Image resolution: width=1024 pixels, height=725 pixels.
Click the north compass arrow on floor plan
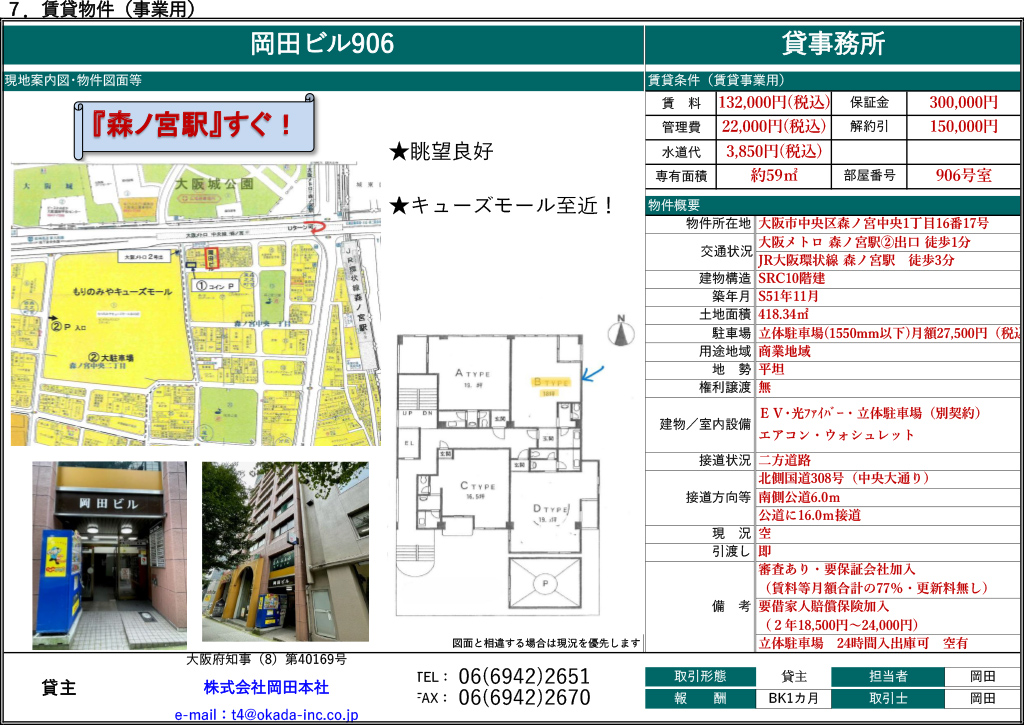pyautogui.click(x=619, y=328)
